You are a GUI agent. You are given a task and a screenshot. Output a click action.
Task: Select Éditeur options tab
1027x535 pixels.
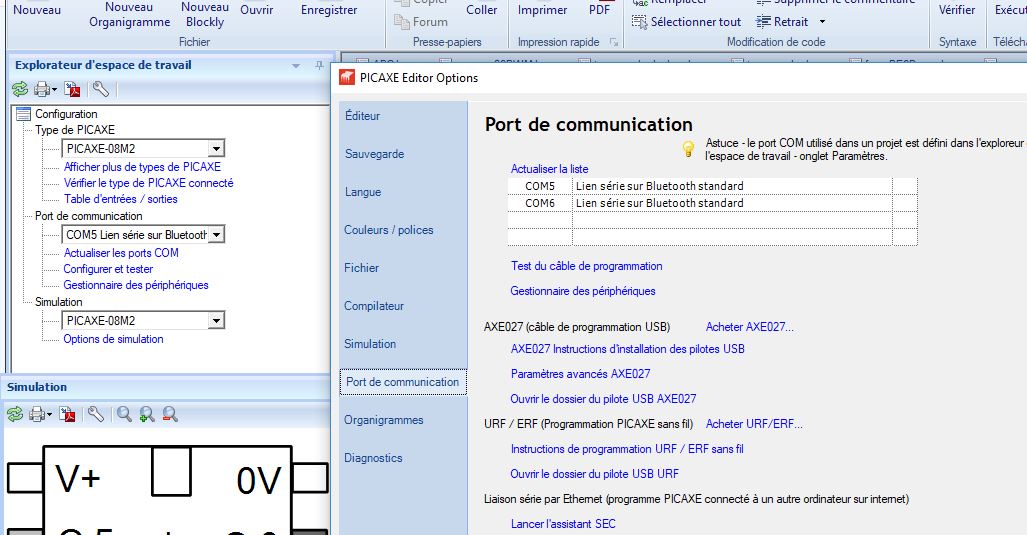coord(362,116)
